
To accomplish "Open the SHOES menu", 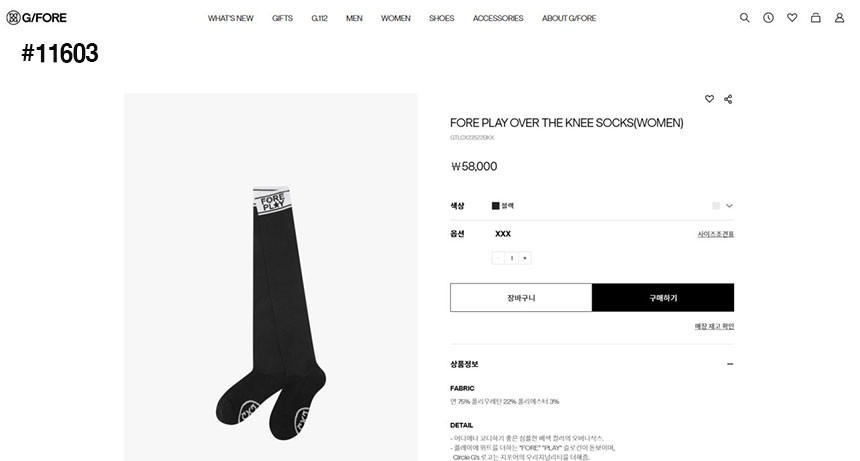I will point(442,18).
